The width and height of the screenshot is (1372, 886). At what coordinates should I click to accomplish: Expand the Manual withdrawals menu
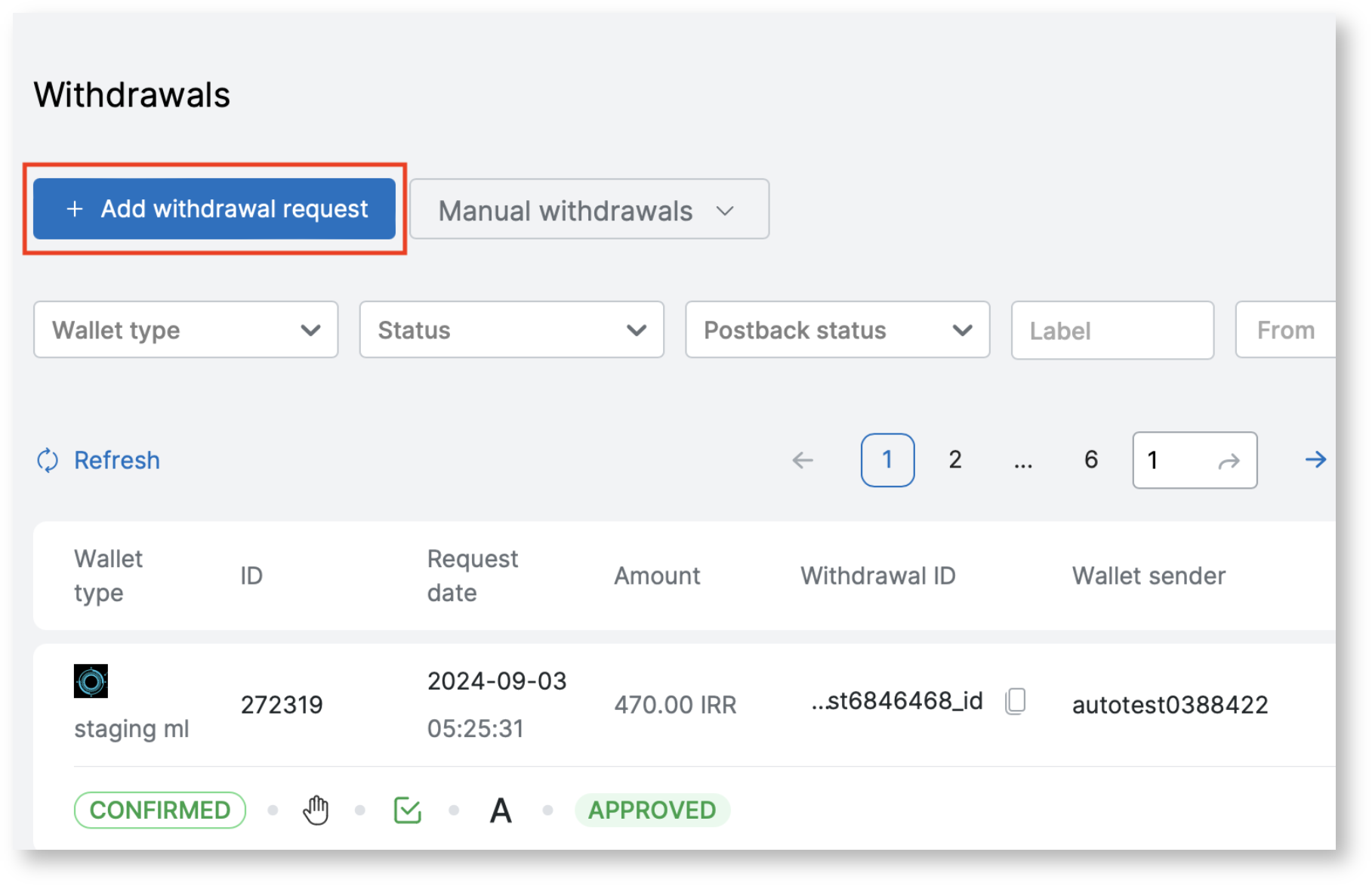[x=589, y=210]
